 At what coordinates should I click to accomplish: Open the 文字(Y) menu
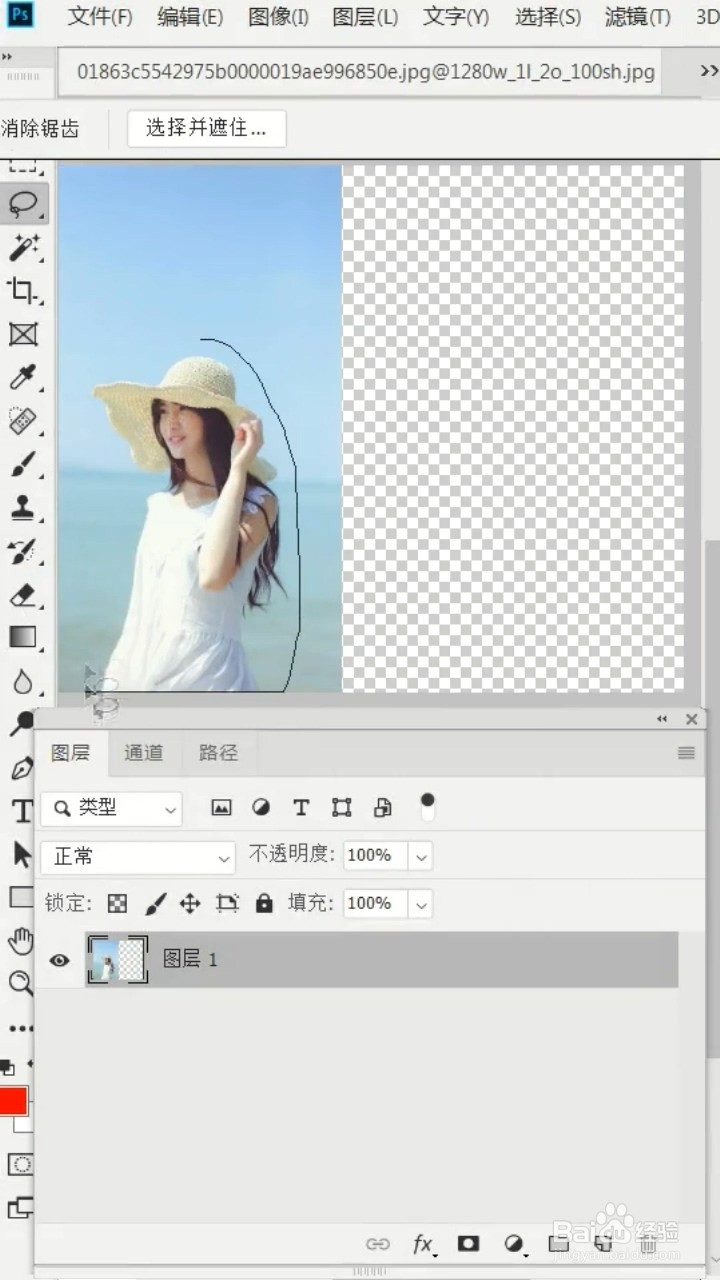tap(456, 17)
